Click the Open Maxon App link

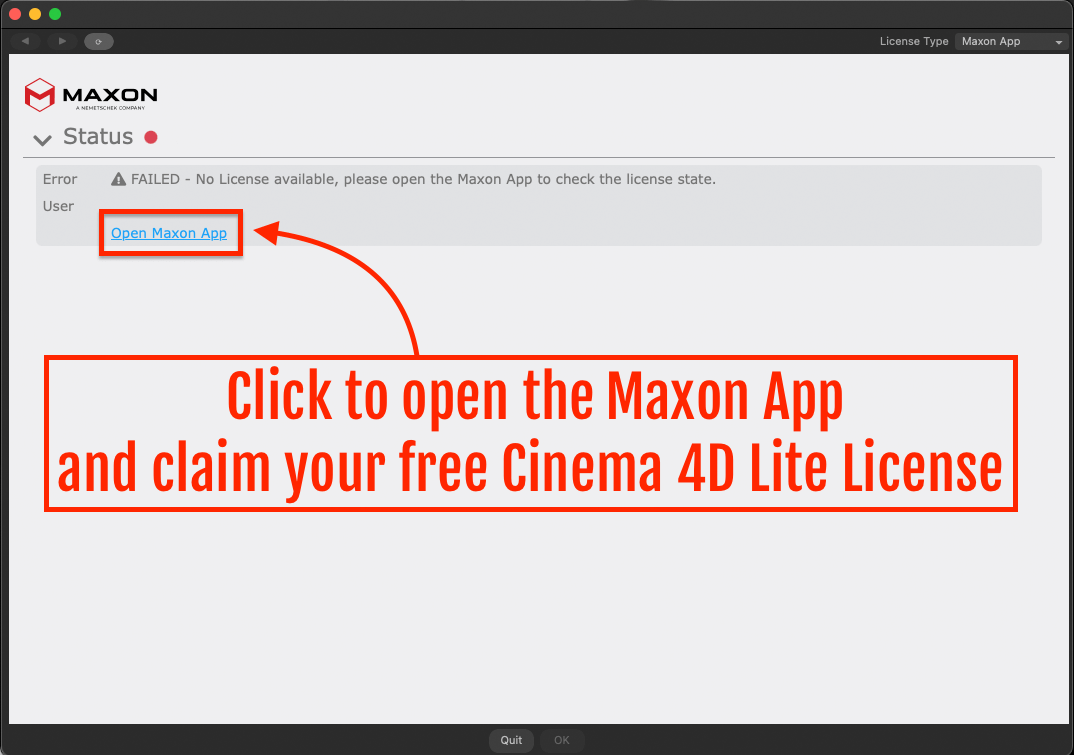click(x=168, y=233)
